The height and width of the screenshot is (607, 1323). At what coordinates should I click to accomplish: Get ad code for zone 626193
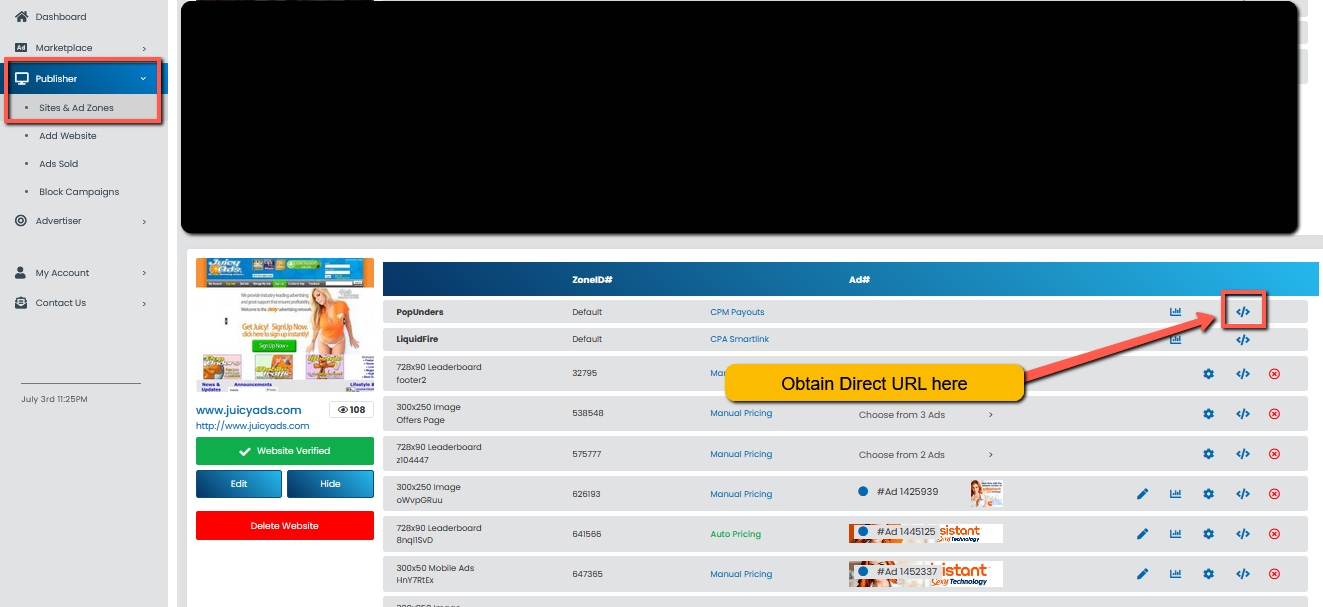pyautogui.click(x=1243, y=494)
